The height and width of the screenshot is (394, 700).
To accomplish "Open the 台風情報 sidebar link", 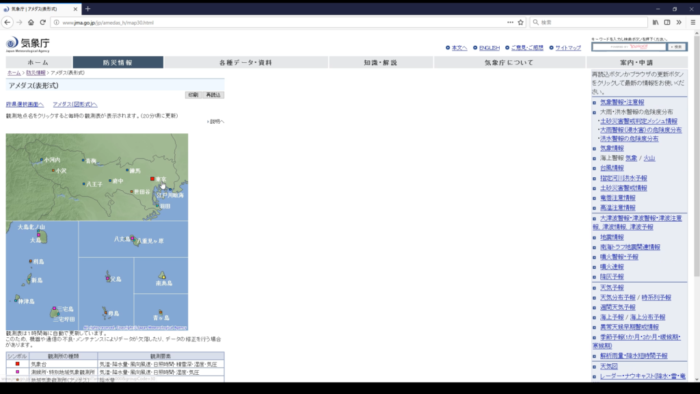I will pos(612,168).
